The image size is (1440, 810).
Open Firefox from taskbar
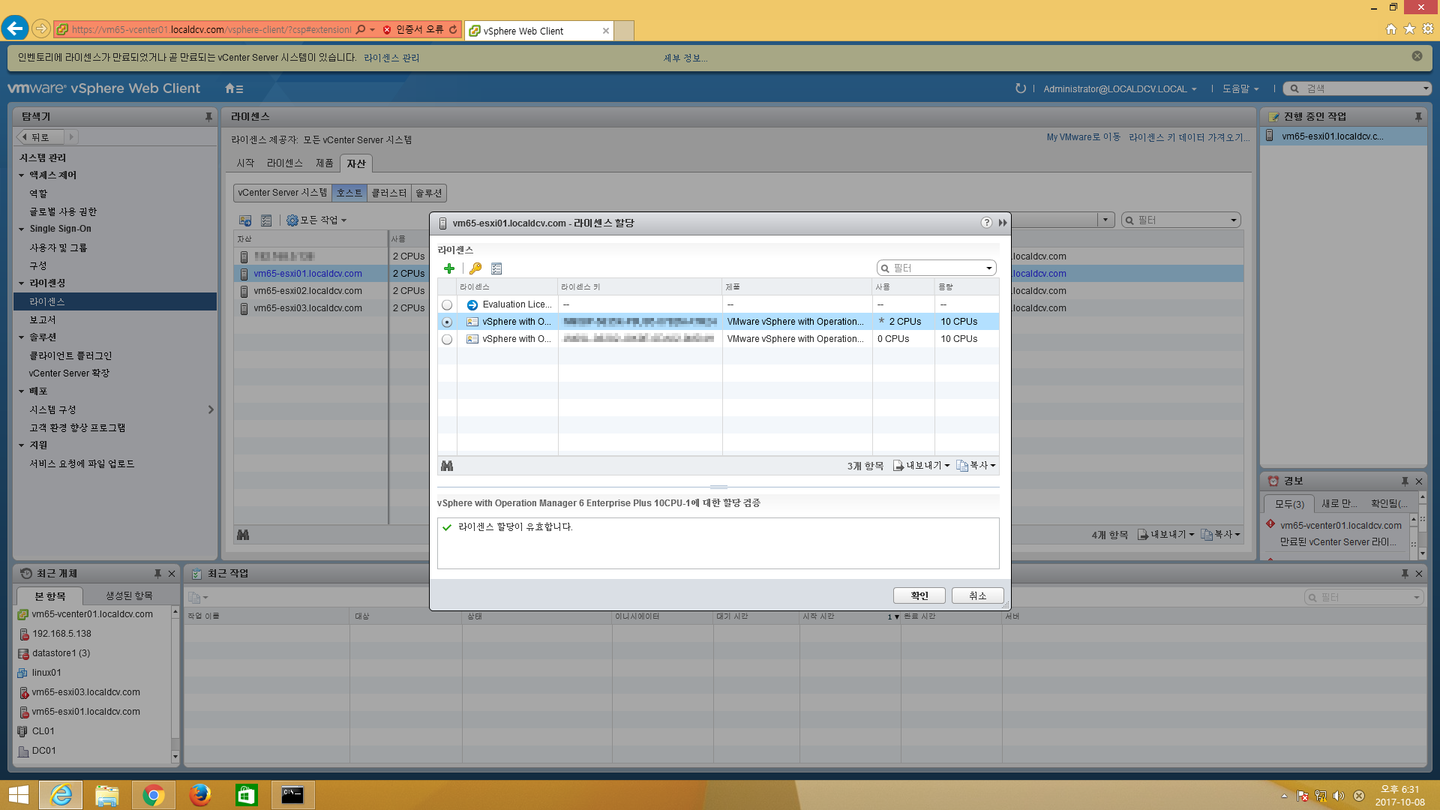[200, 794]
